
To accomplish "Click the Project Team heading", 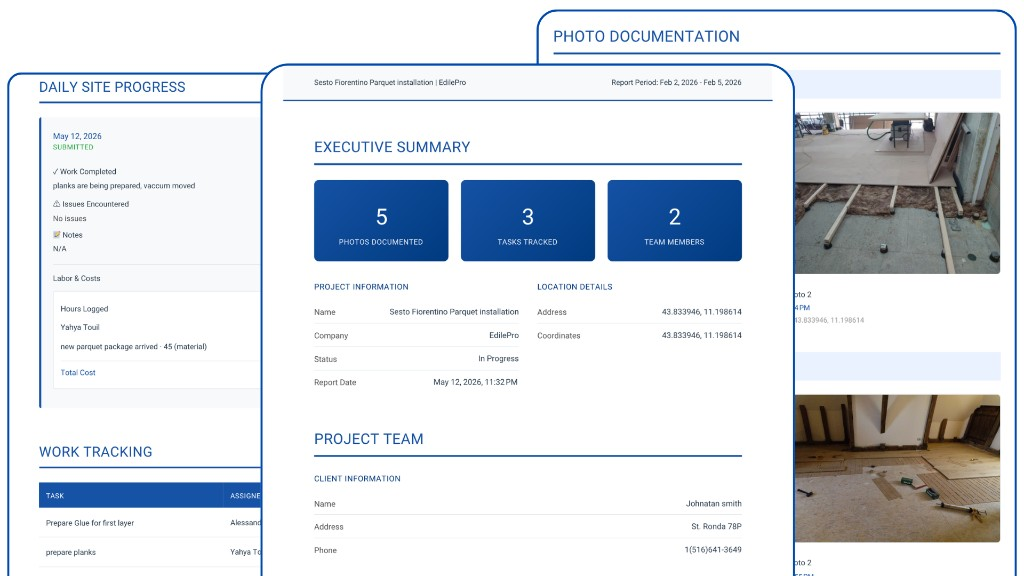I will point(368,439).
